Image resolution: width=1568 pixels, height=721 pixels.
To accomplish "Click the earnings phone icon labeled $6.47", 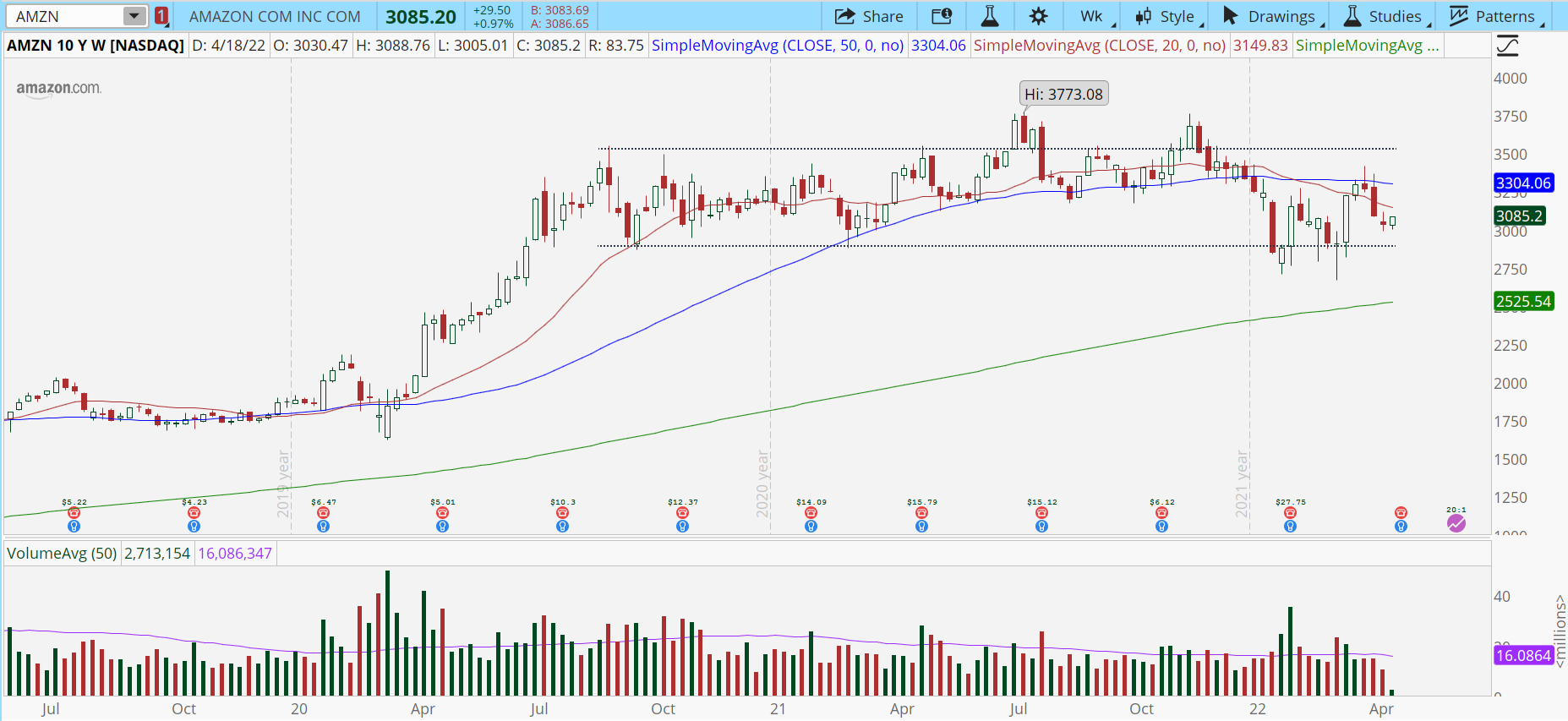I will [323, 513].
